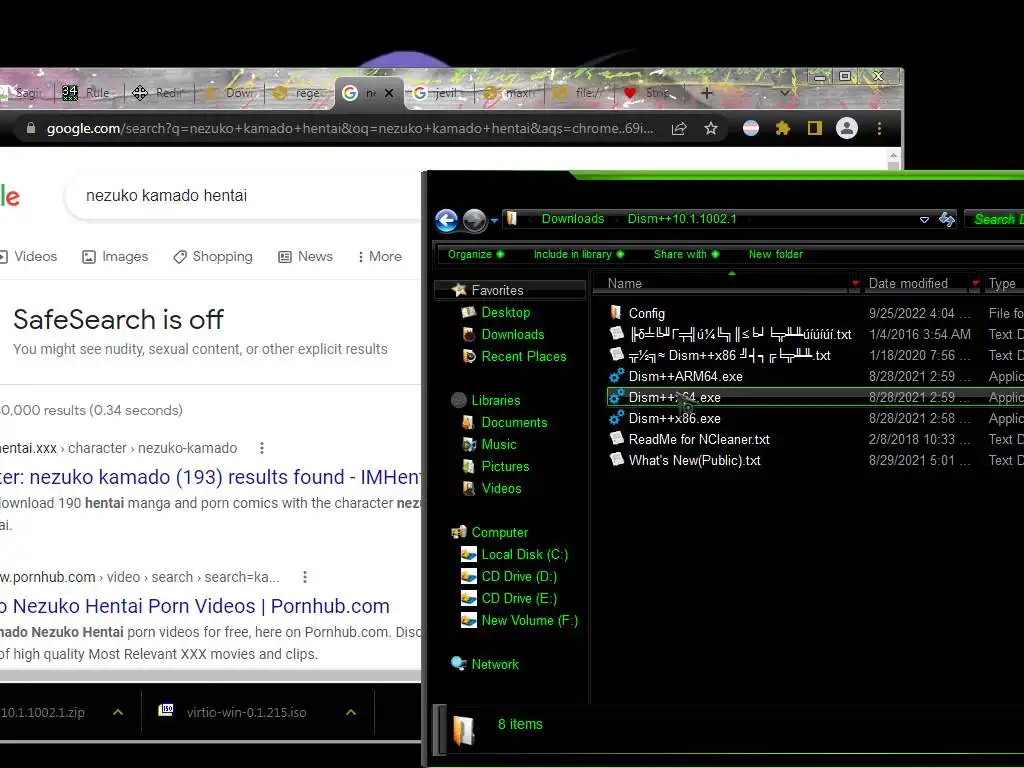Open Network in navigation pane

(x=494, y=664)
